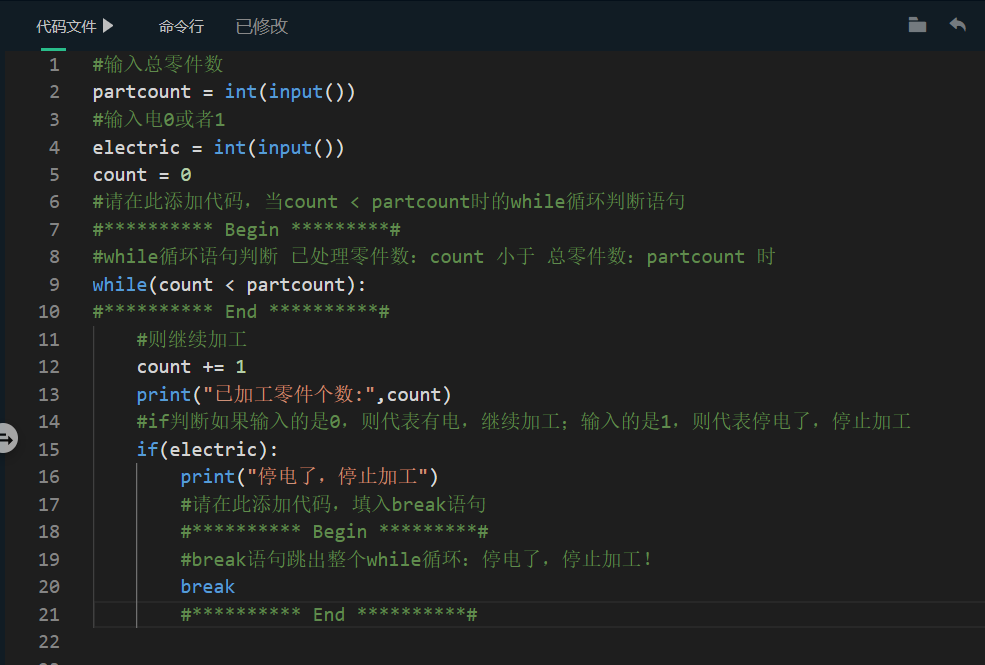The height and width of the screenshot is (665, 985).
Task: Place cursor on the break statement
Action: tap(207, 586)
